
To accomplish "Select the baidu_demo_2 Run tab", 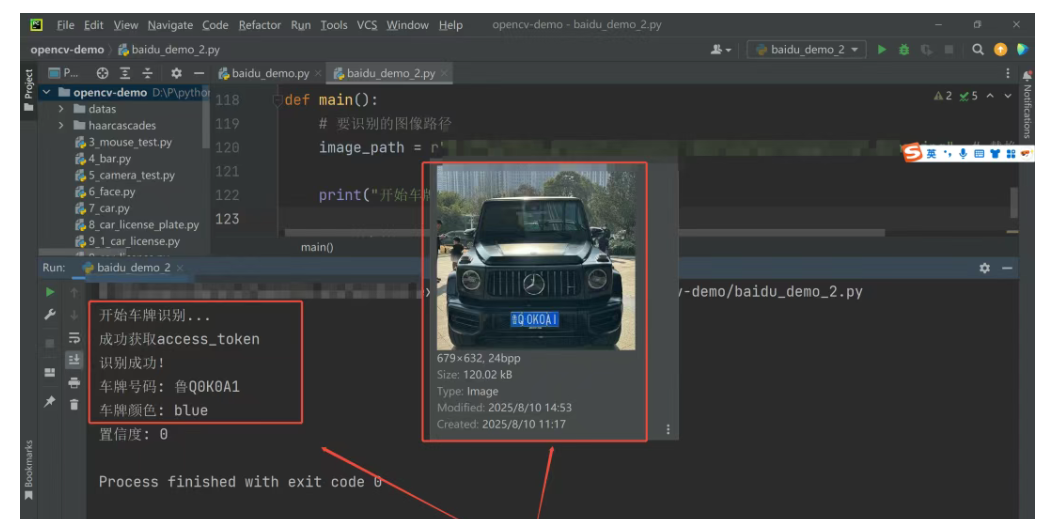I will pyautogui.click(x=126, y=268).
